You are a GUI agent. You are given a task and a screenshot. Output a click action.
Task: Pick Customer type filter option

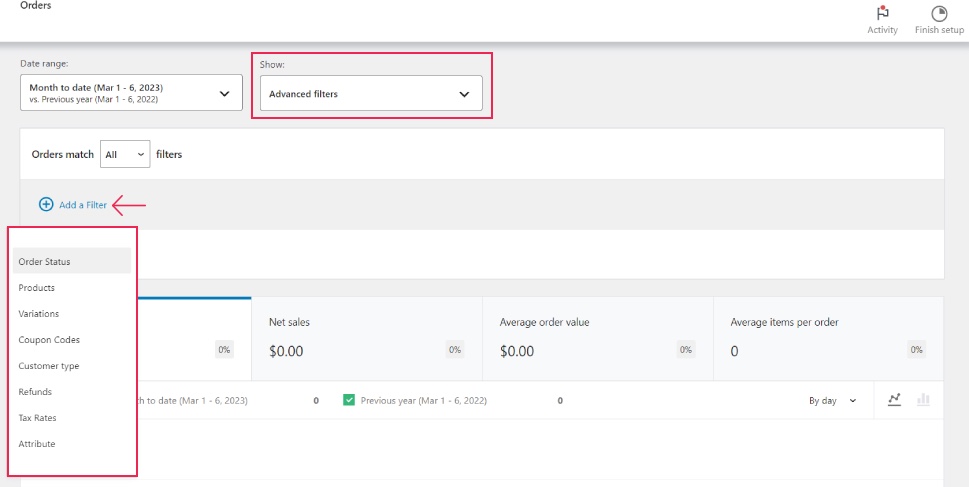pos(49,366)
